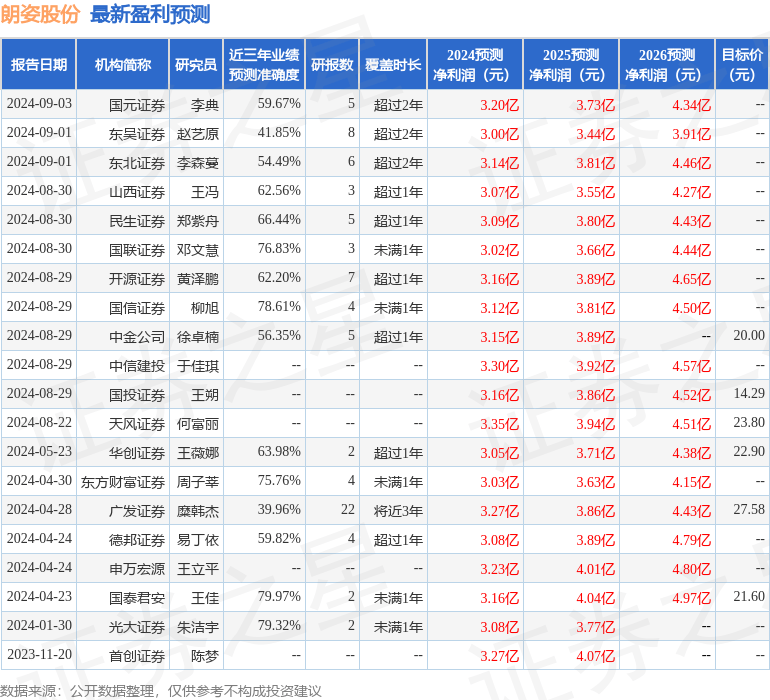
Task: Click researcher name 赵艺原
Action: click(198, 134)
